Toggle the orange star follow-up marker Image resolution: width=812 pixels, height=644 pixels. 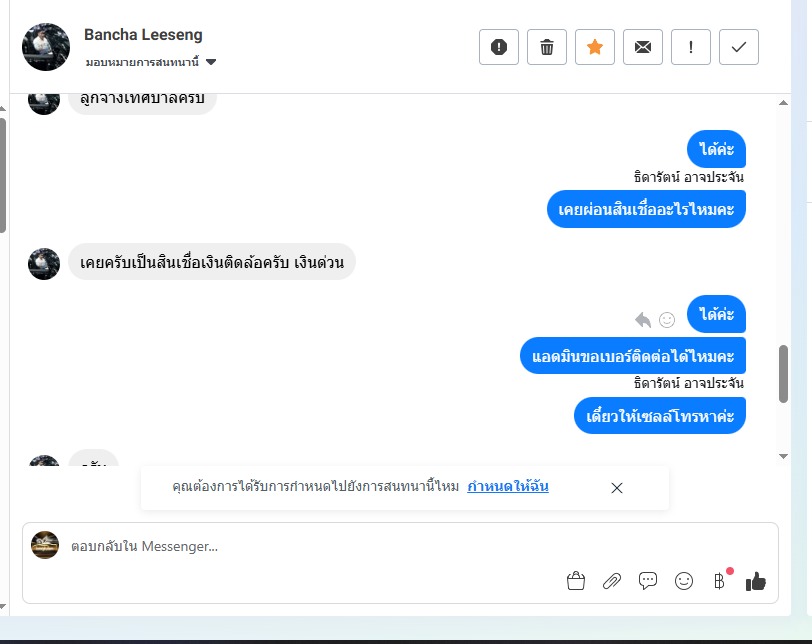click(595, 47)
